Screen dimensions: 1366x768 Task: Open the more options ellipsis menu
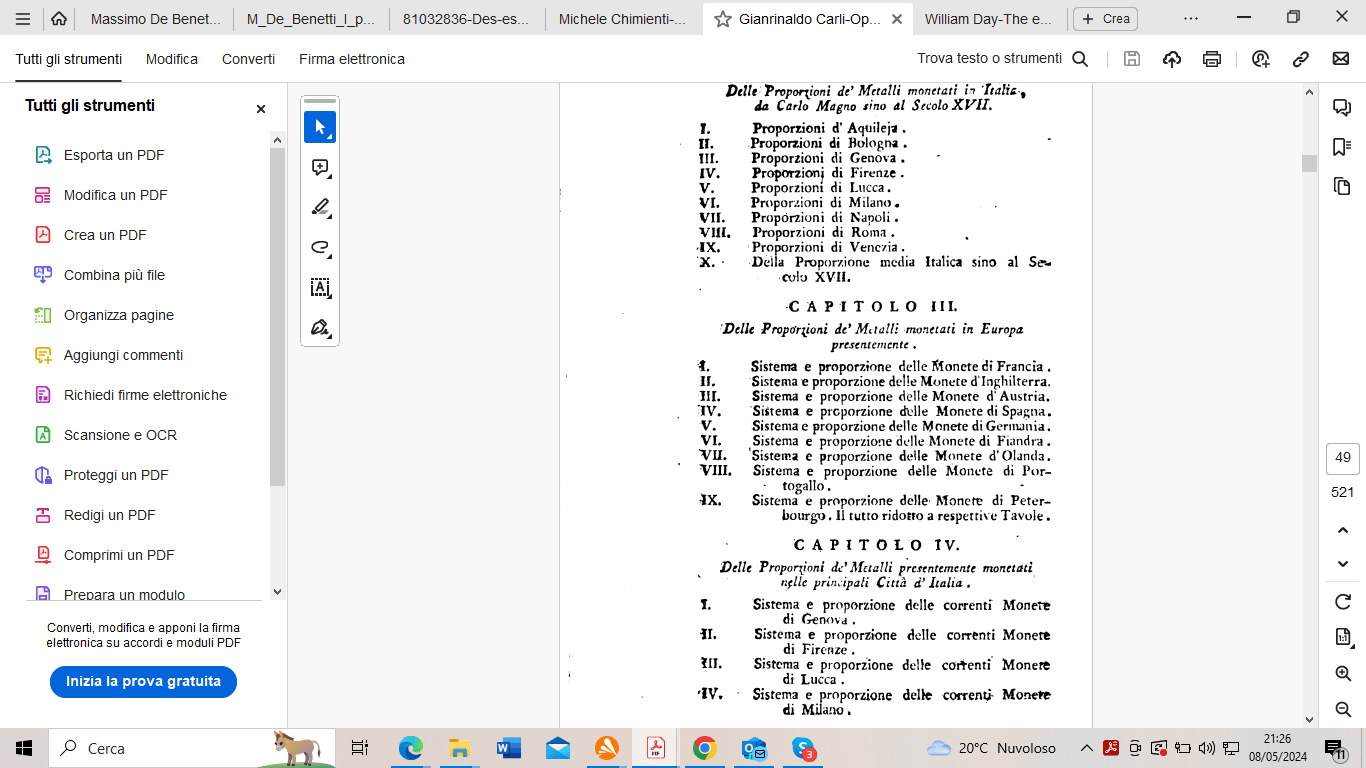pyautogui.click(x=1190, y=19)
